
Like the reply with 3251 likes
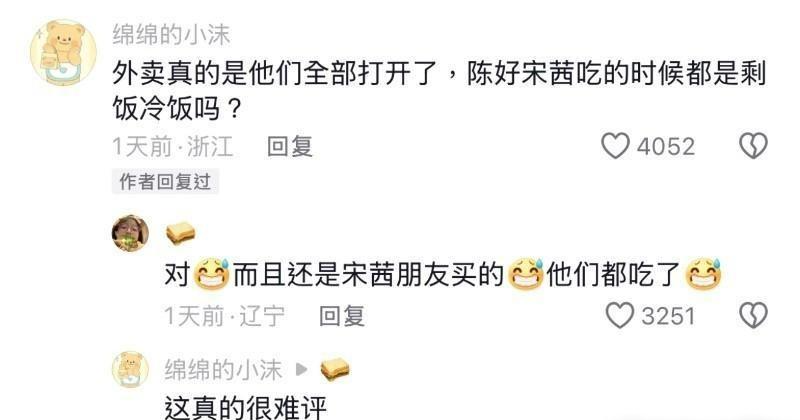pos(620,315)
